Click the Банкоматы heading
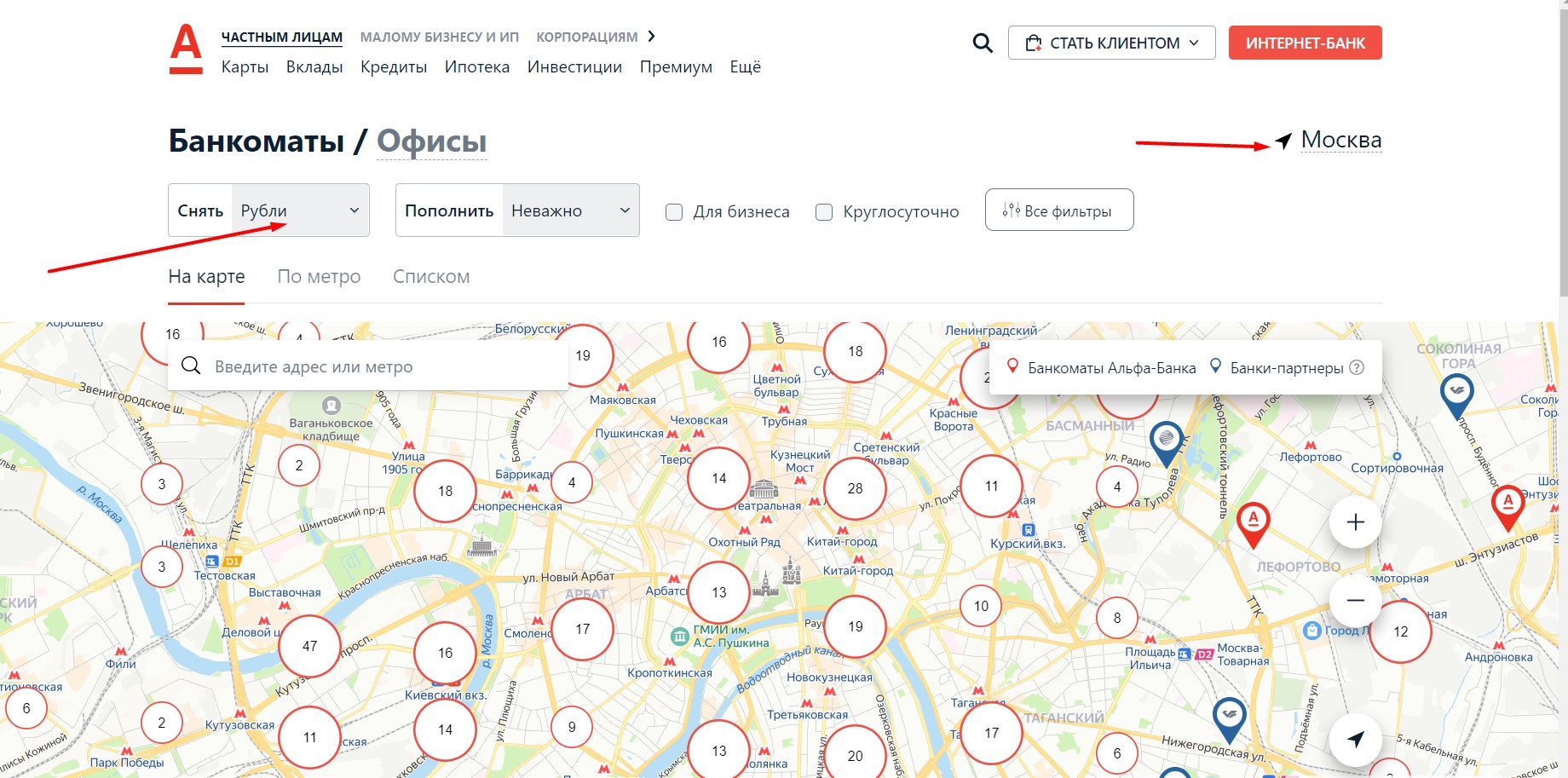The width and height of the screenshot is (1568, 778). point(257,141)
